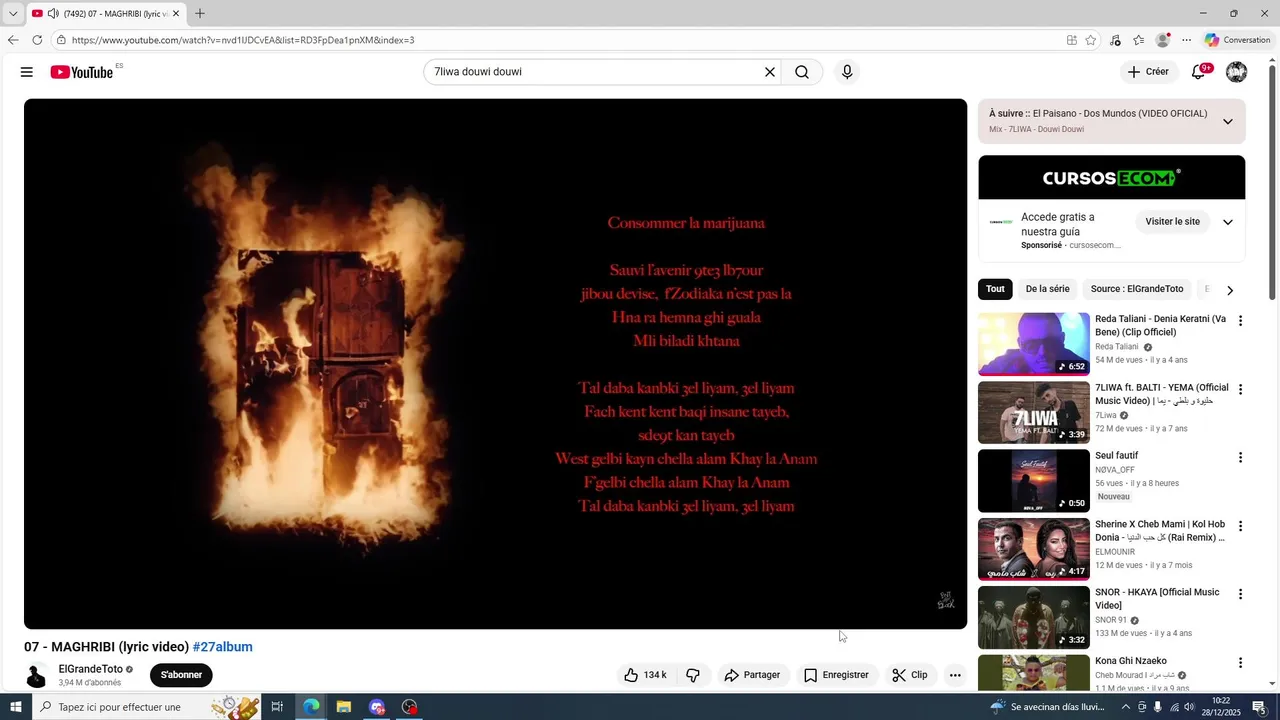This screenshot has height=720, width=1280.
Task: Open a new browser tab
Action: point(200,14)
